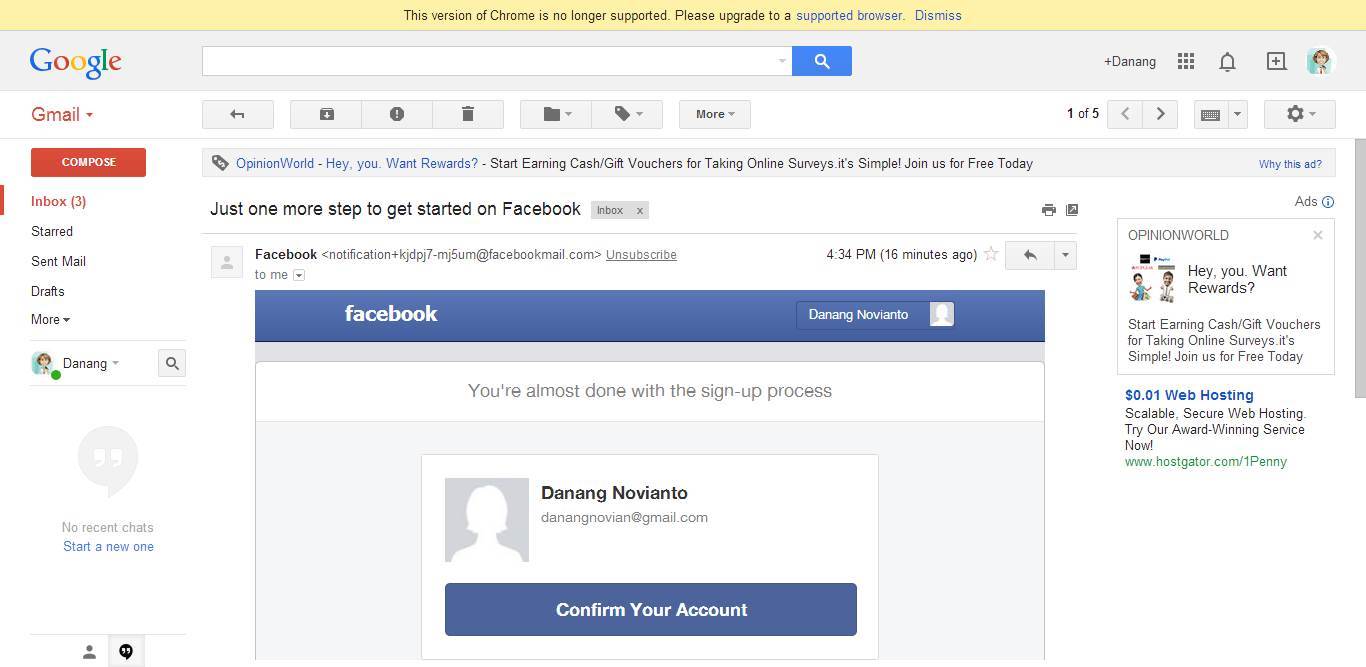1366x667 pixels.
Task: Open Move to folder menu
Action: 556,114
